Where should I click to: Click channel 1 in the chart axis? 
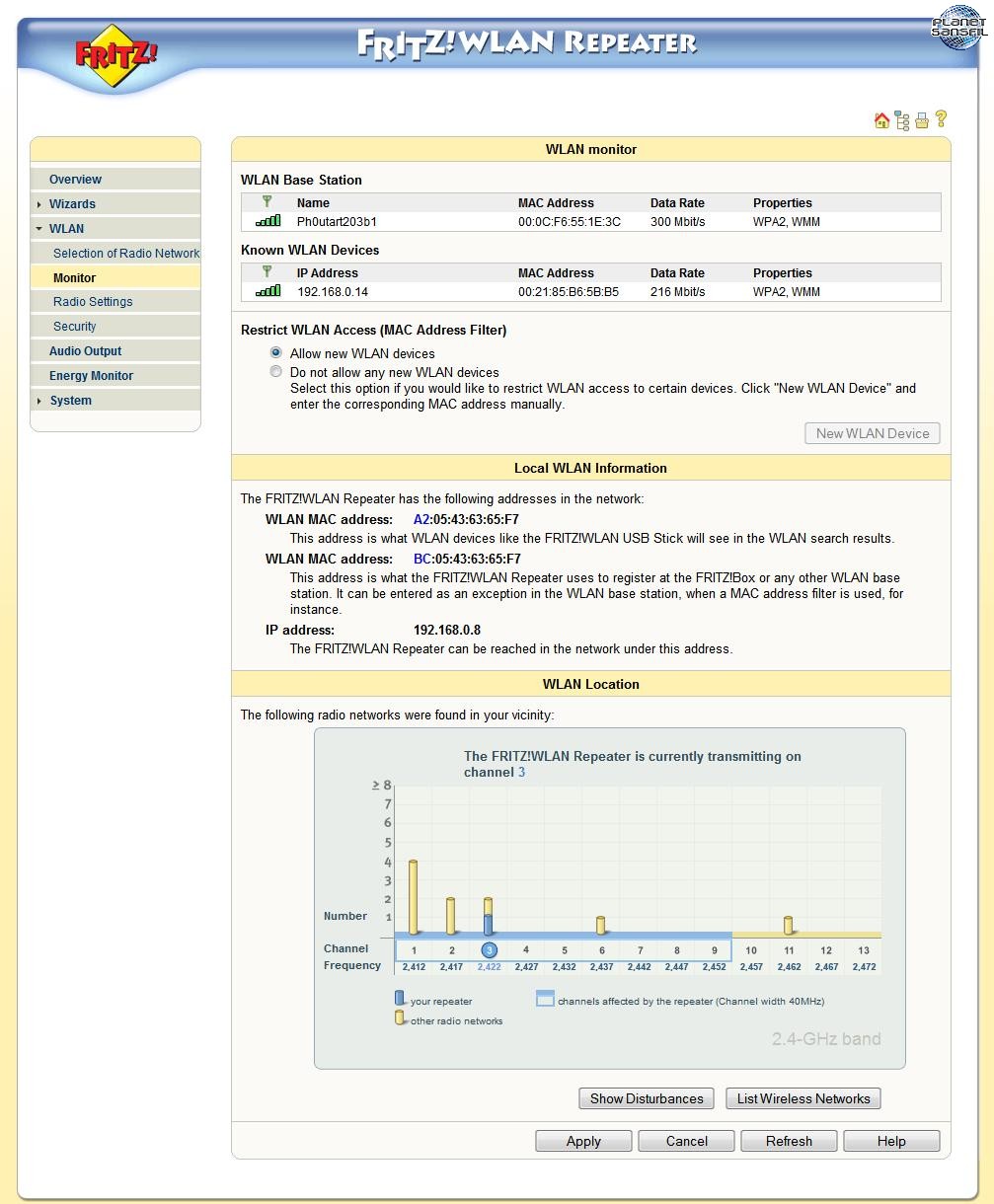pyautogui.click(x=415, y=950)
